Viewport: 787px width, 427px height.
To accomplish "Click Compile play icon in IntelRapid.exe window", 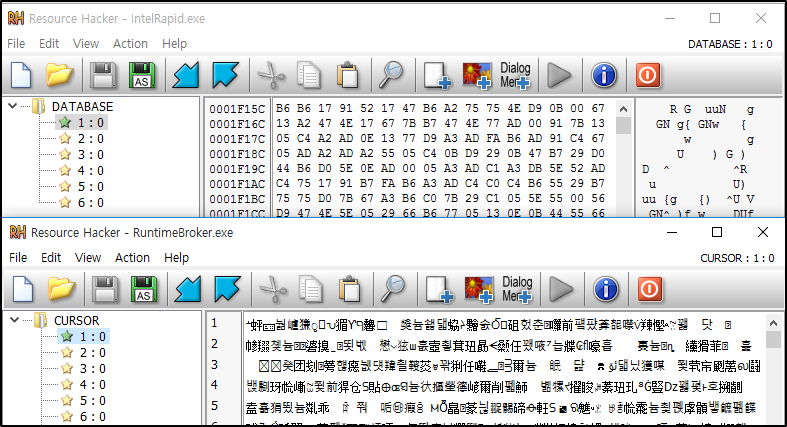I will [x=559, y=75].
